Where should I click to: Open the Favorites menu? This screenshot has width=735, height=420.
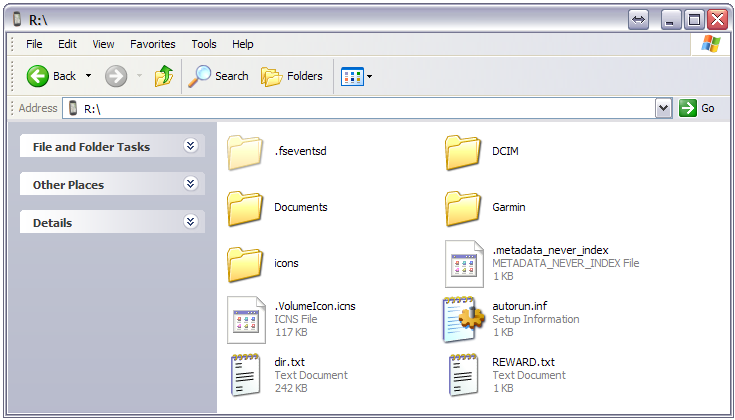(153, 44)
